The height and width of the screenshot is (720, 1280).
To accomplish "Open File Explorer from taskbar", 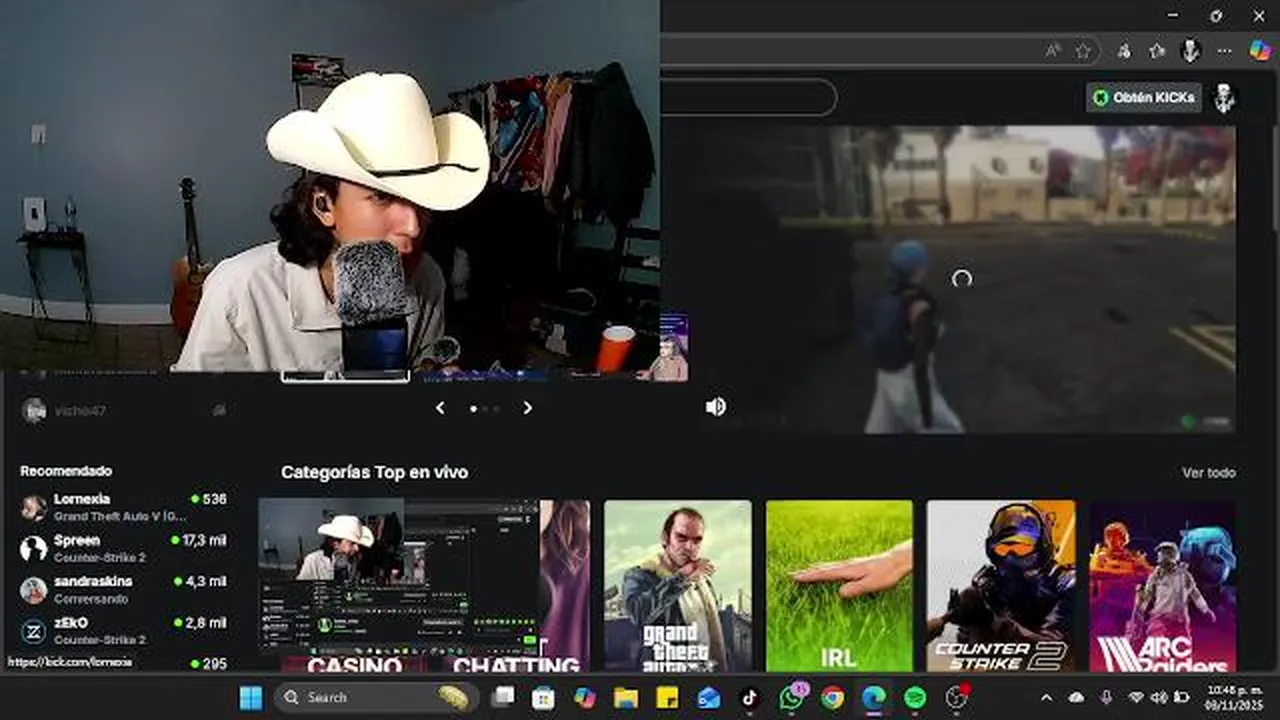I will coord(626,697).
